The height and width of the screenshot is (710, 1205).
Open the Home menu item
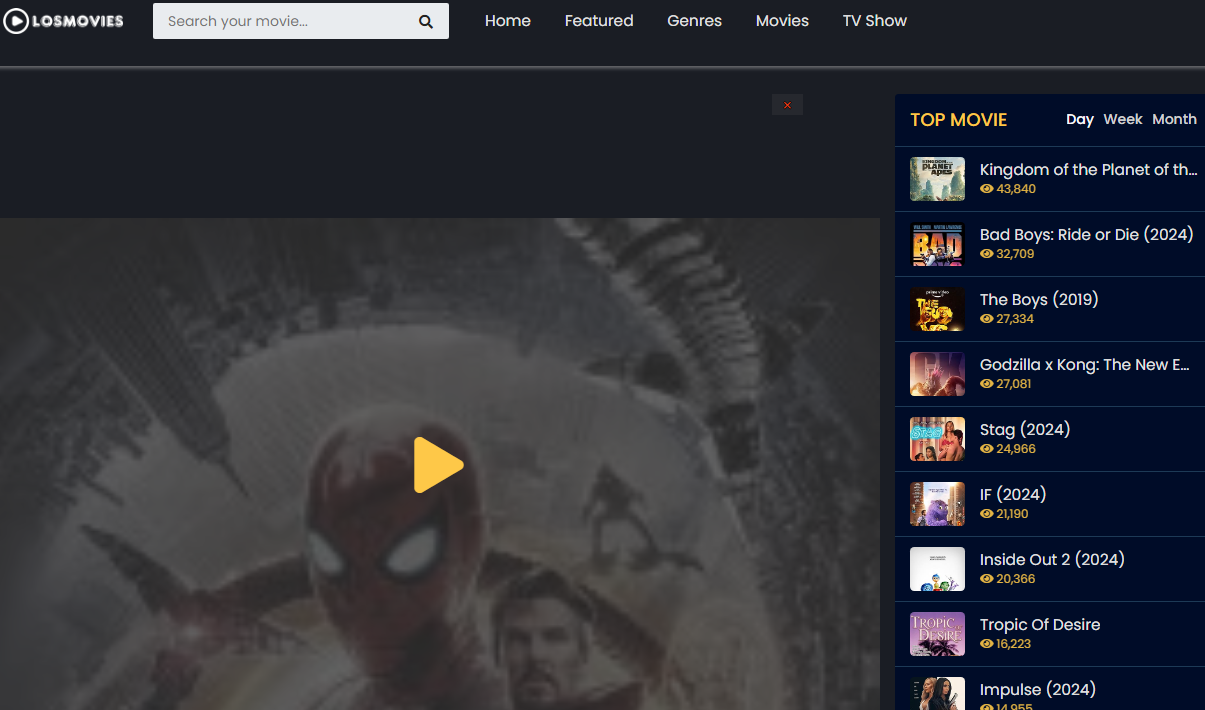coord(508,20)
